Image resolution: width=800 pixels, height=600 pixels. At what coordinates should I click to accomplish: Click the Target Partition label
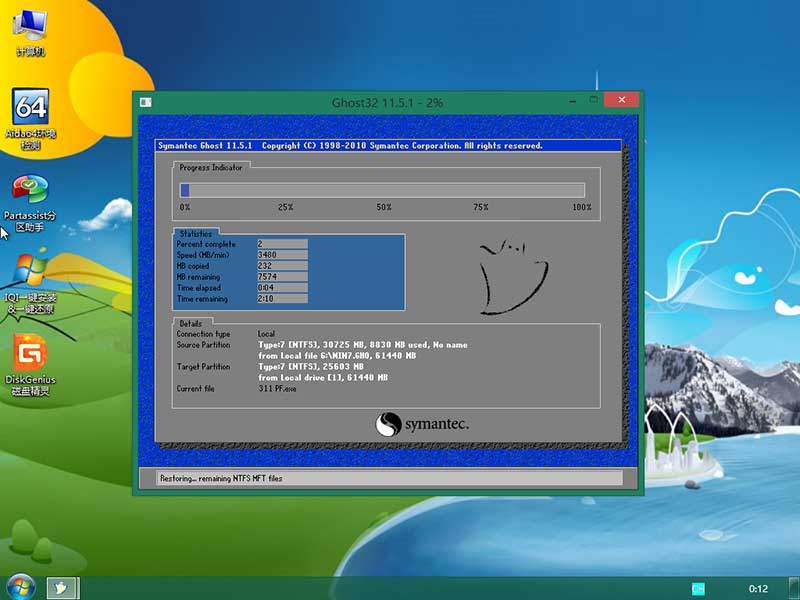pos(203,367)
